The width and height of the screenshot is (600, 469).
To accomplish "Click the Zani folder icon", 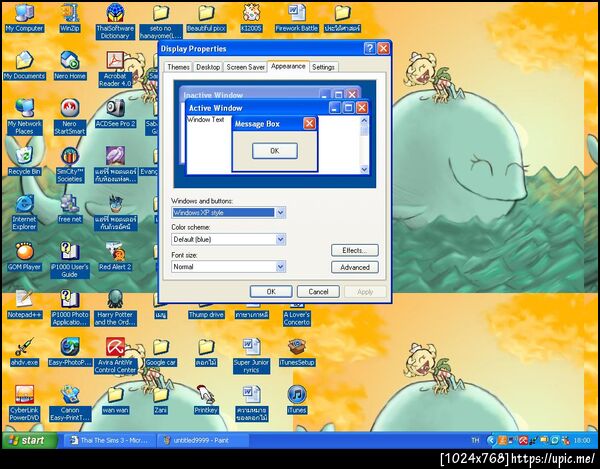I will (161, 401).
